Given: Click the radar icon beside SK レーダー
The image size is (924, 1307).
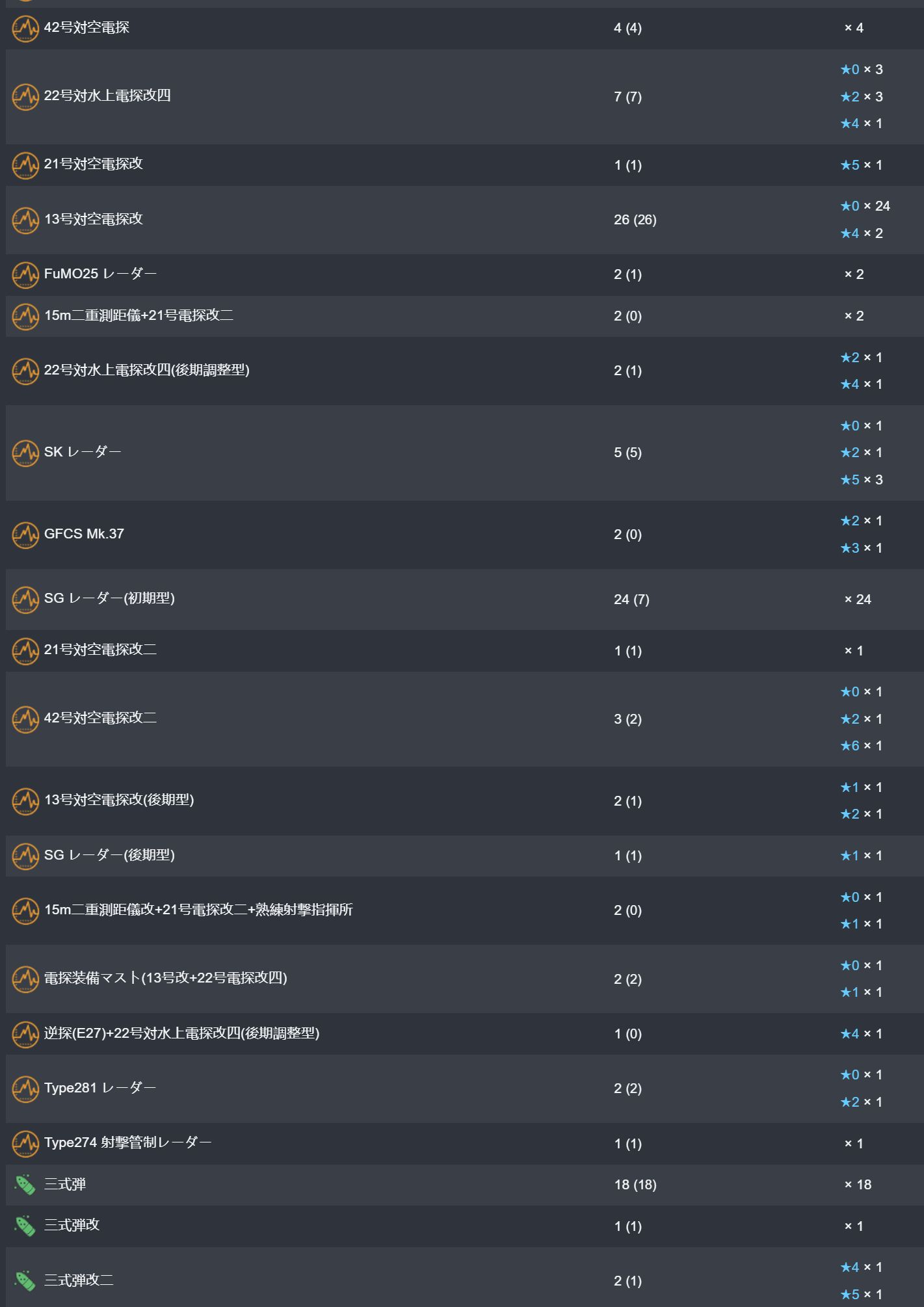Looking at the screenshot, I should point(25,453).
